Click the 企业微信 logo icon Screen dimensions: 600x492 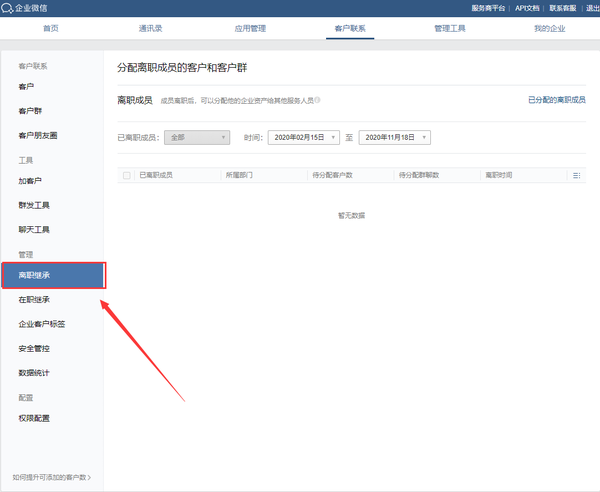(7, 8)
